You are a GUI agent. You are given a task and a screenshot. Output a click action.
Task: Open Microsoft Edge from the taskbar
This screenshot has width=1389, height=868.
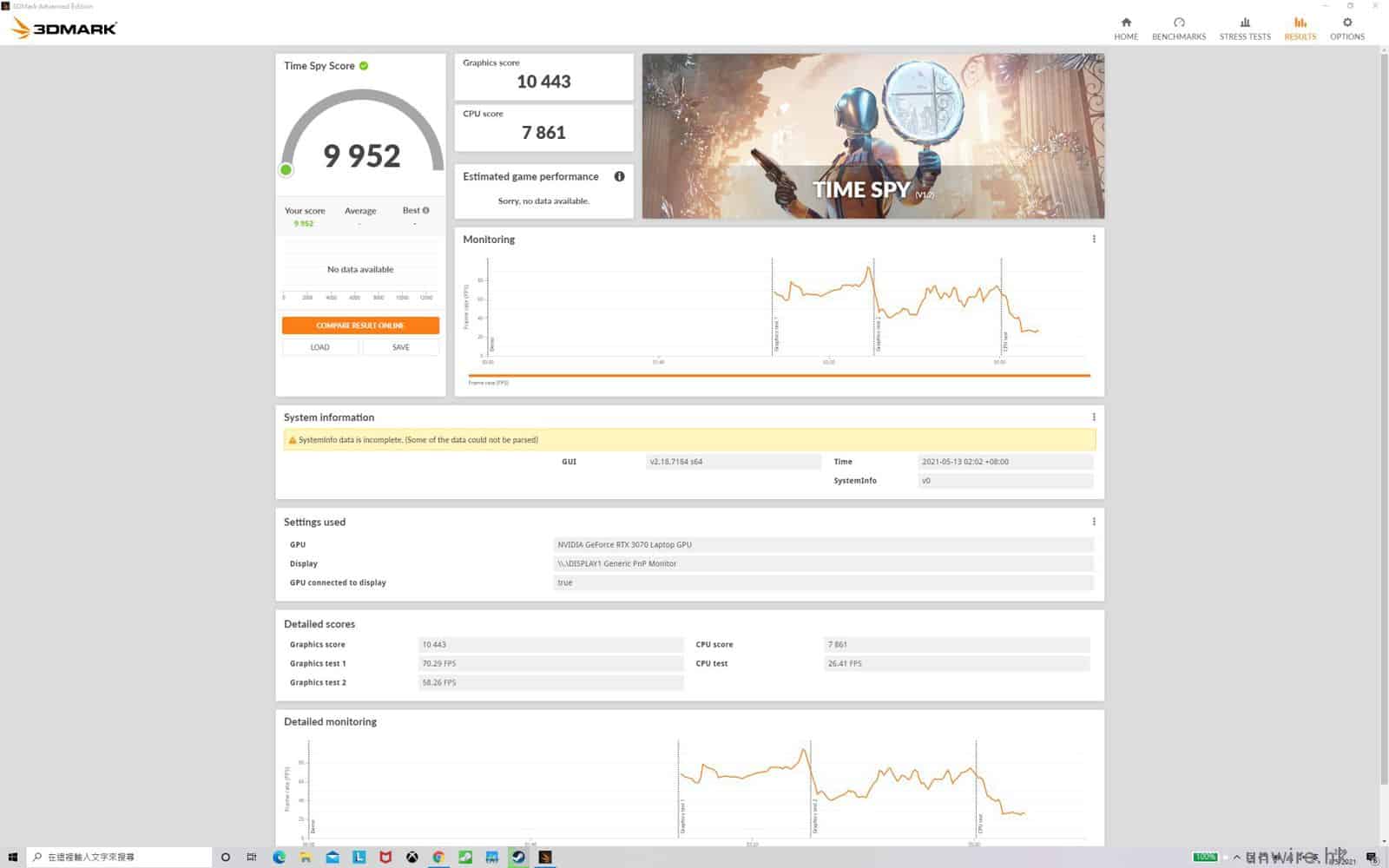click(x=279, y=857)
